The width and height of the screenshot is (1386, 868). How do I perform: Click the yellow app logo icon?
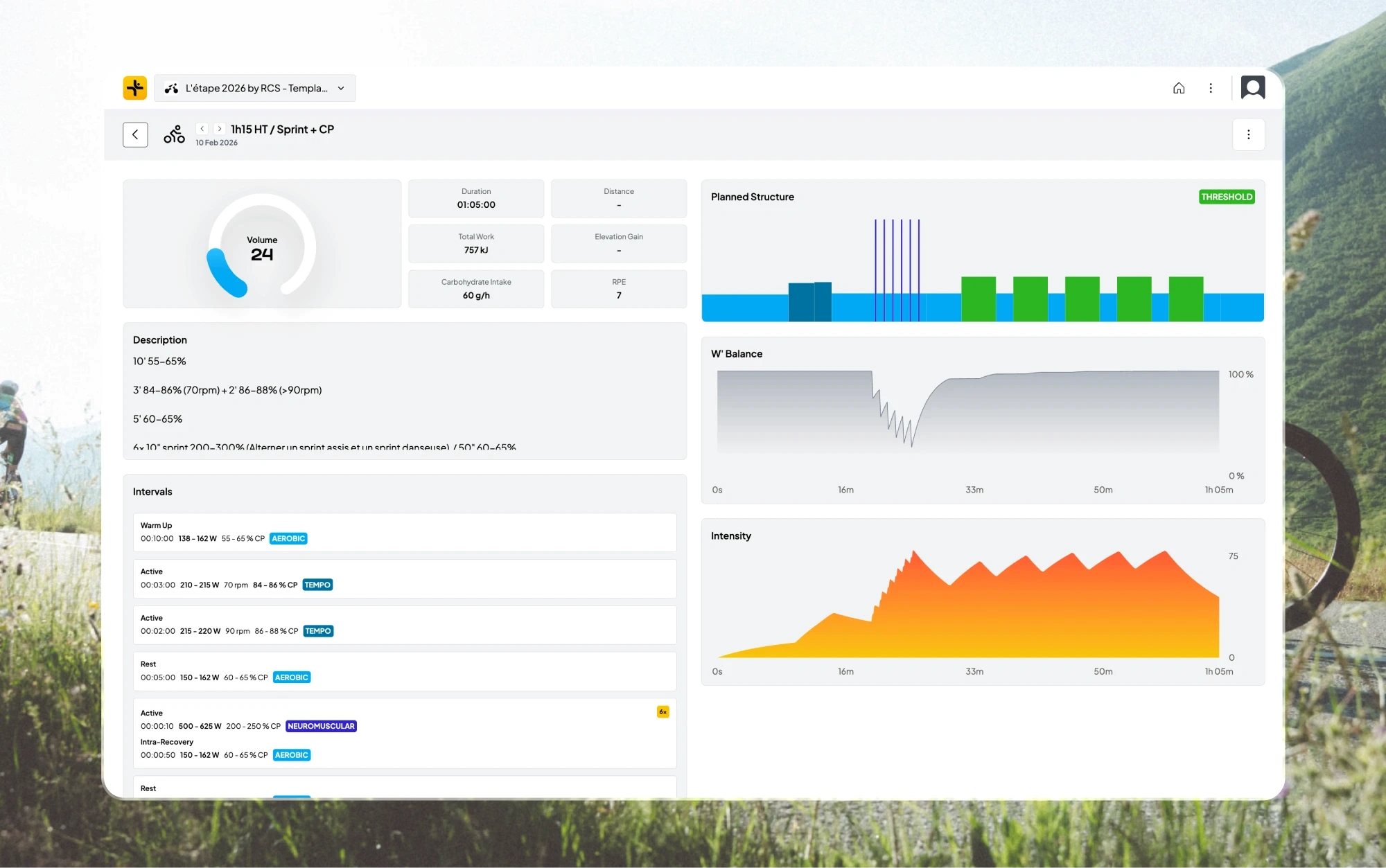point(134,88)
